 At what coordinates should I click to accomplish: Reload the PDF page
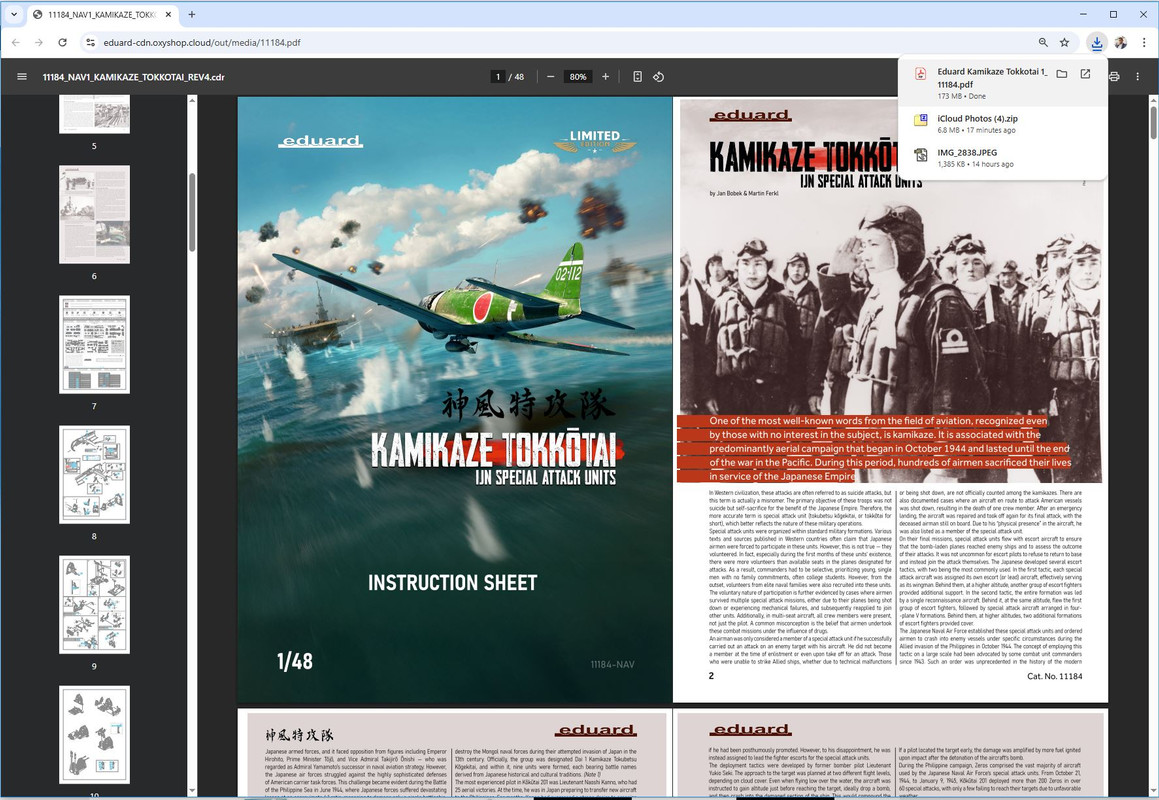pos(63,42)
